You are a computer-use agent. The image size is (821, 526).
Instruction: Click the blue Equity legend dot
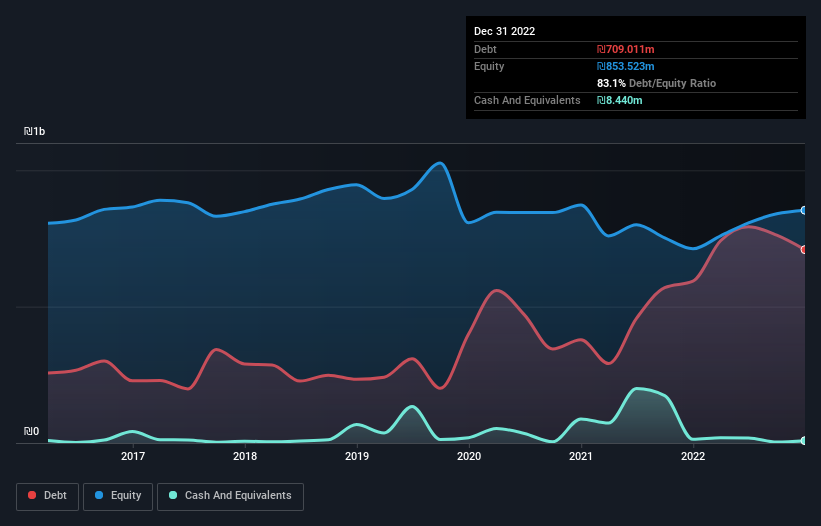tap(99, 495)
